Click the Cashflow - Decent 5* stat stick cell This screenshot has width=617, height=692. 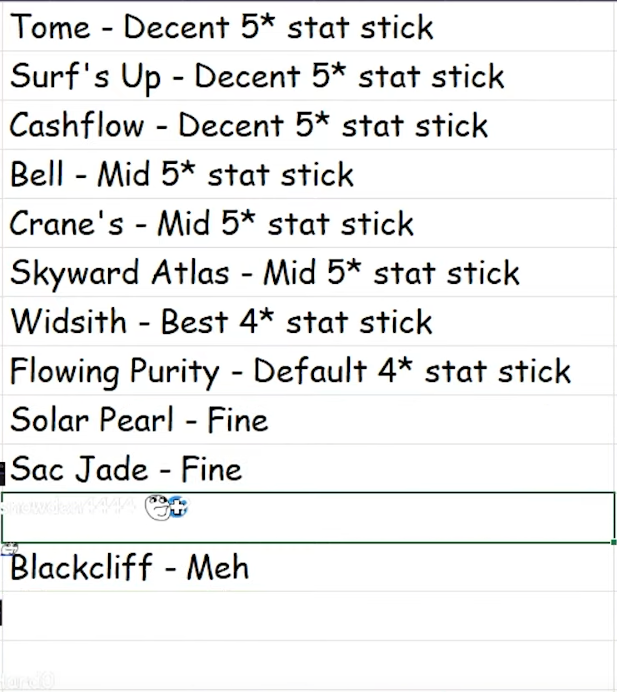click(x=309, y=125)
